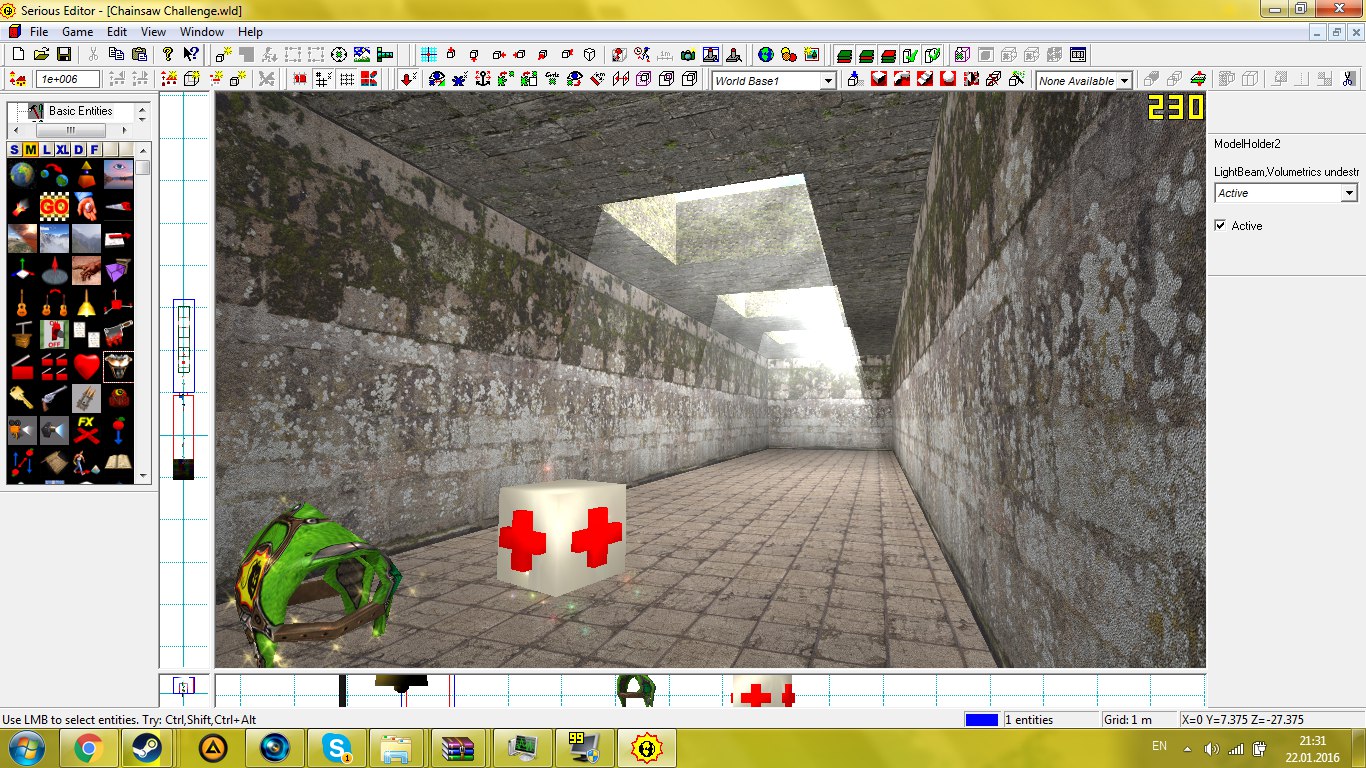This screenshot has width=1366, height=768.
Task: Select the single guitar entity
Action: (23, 303)
